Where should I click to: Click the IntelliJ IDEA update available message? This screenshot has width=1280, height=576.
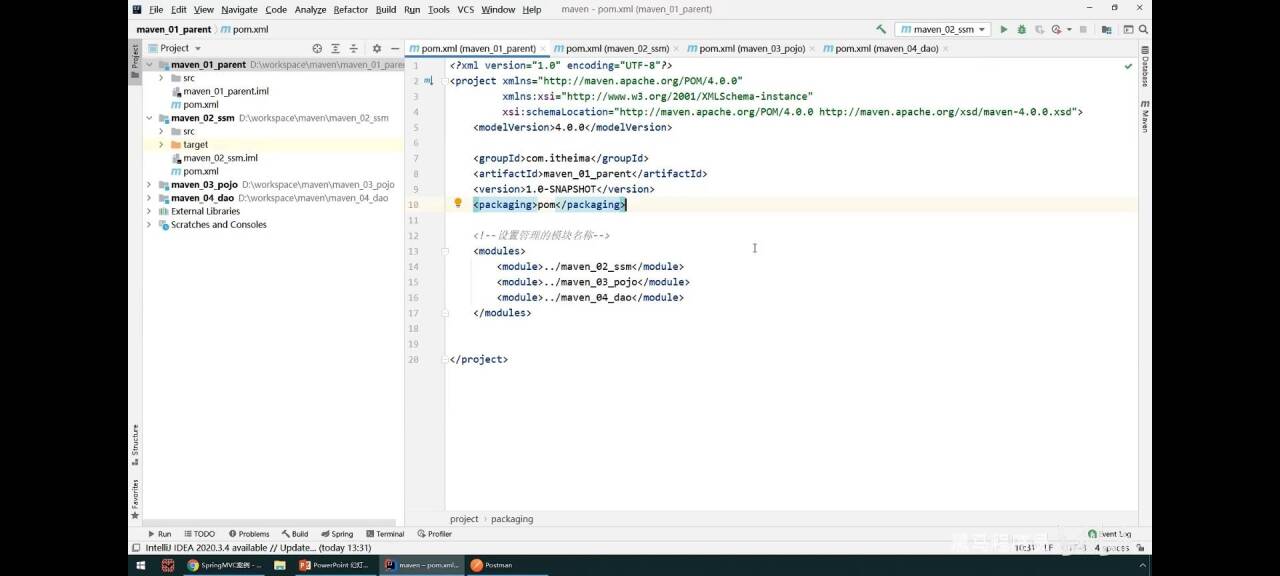[258, 548]
